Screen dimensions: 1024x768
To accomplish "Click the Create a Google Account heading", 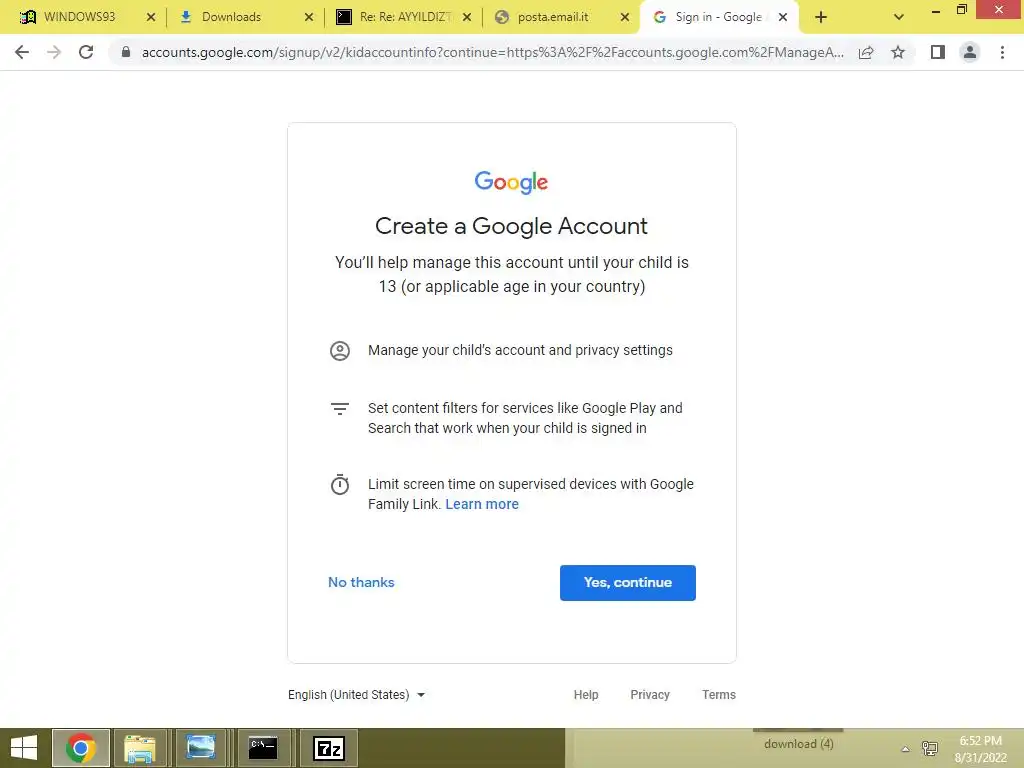I will tap(511, 226).
